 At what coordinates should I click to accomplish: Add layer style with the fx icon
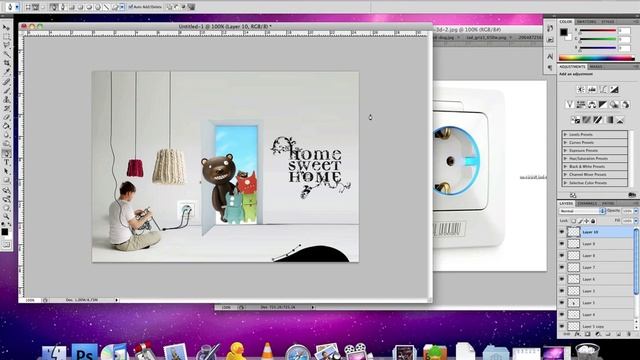pos(577,334)
